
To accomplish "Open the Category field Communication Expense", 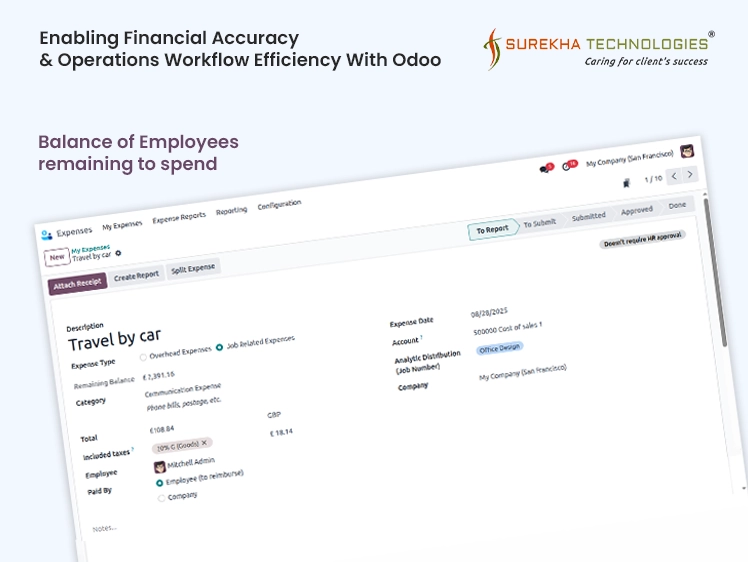I will (x=183, y=390).
